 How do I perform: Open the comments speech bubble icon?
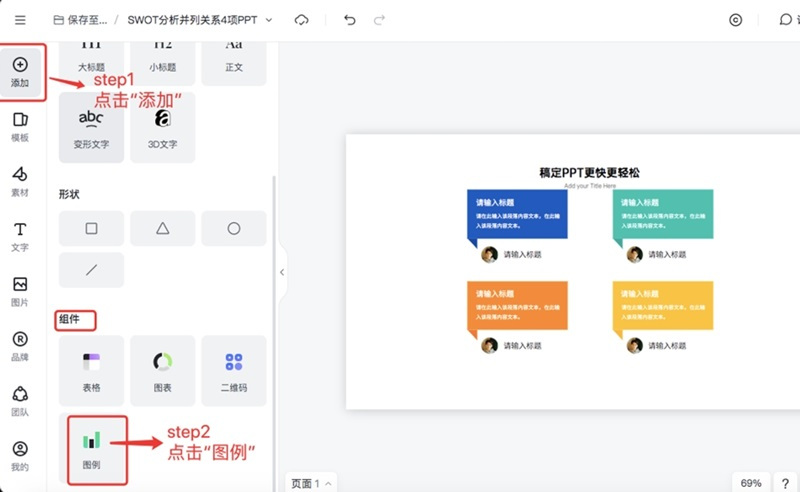(785, 19)
